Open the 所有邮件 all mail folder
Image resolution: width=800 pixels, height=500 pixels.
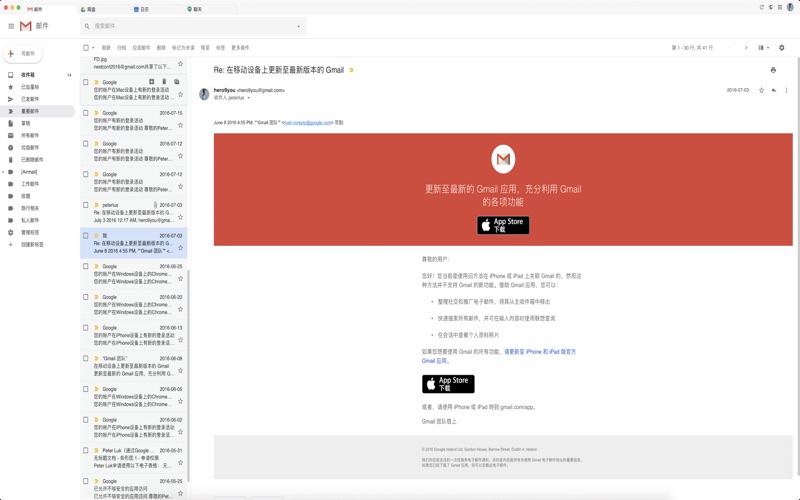tap(30, 135)
